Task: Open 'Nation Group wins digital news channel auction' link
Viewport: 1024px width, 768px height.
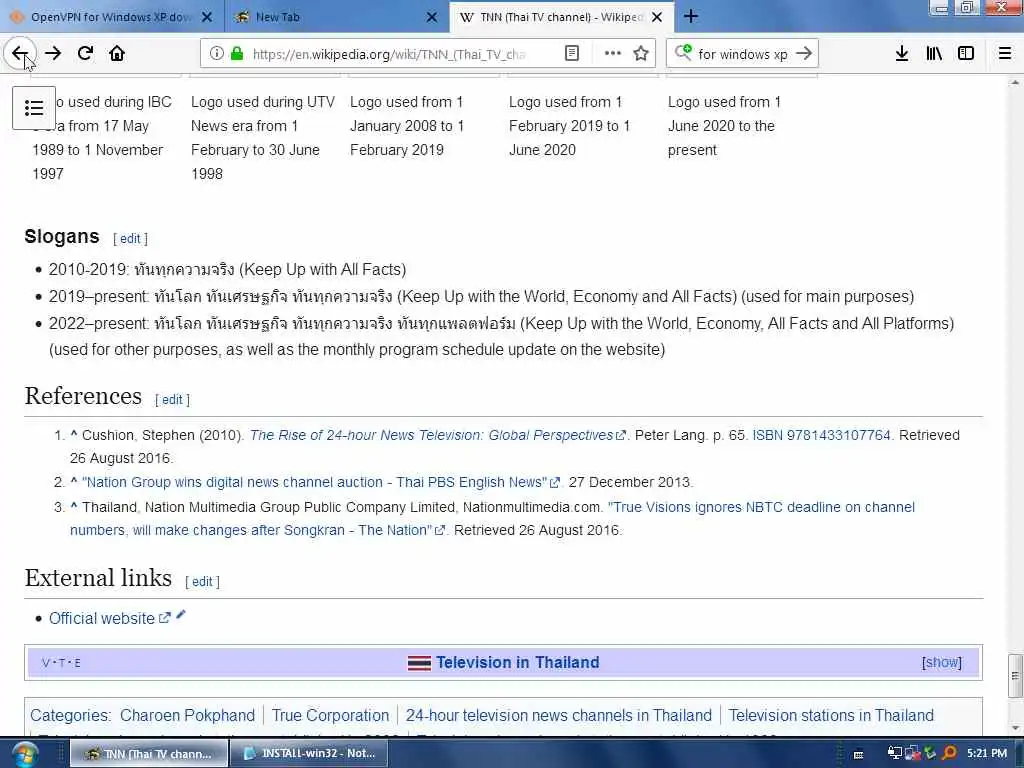Action: tap(321, 482)
